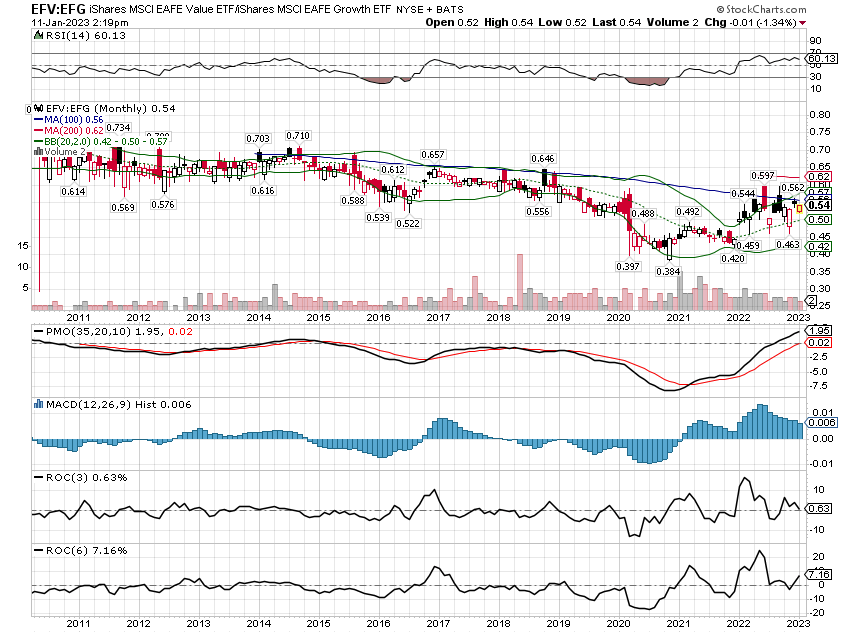Click the 11-Jan-2023 2:19pm timestamp

click(x=80, y=23)
